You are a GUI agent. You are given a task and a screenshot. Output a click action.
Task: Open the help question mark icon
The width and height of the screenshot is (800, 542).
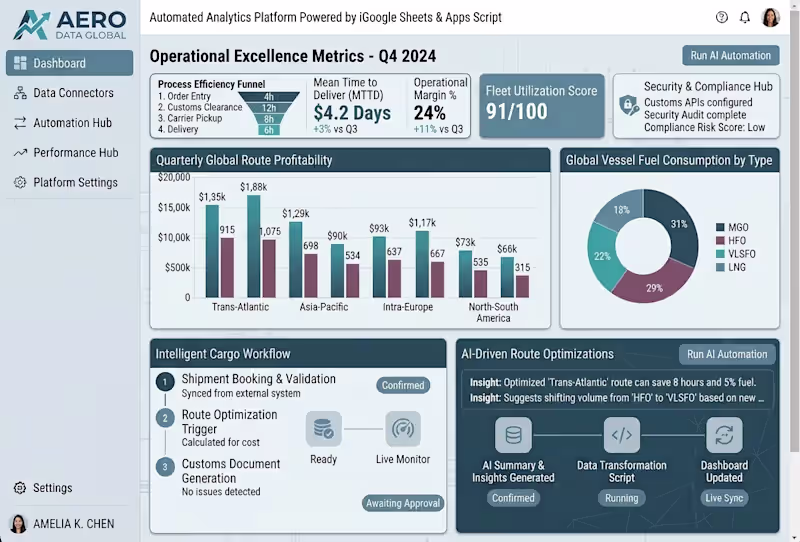pos(721,17)
